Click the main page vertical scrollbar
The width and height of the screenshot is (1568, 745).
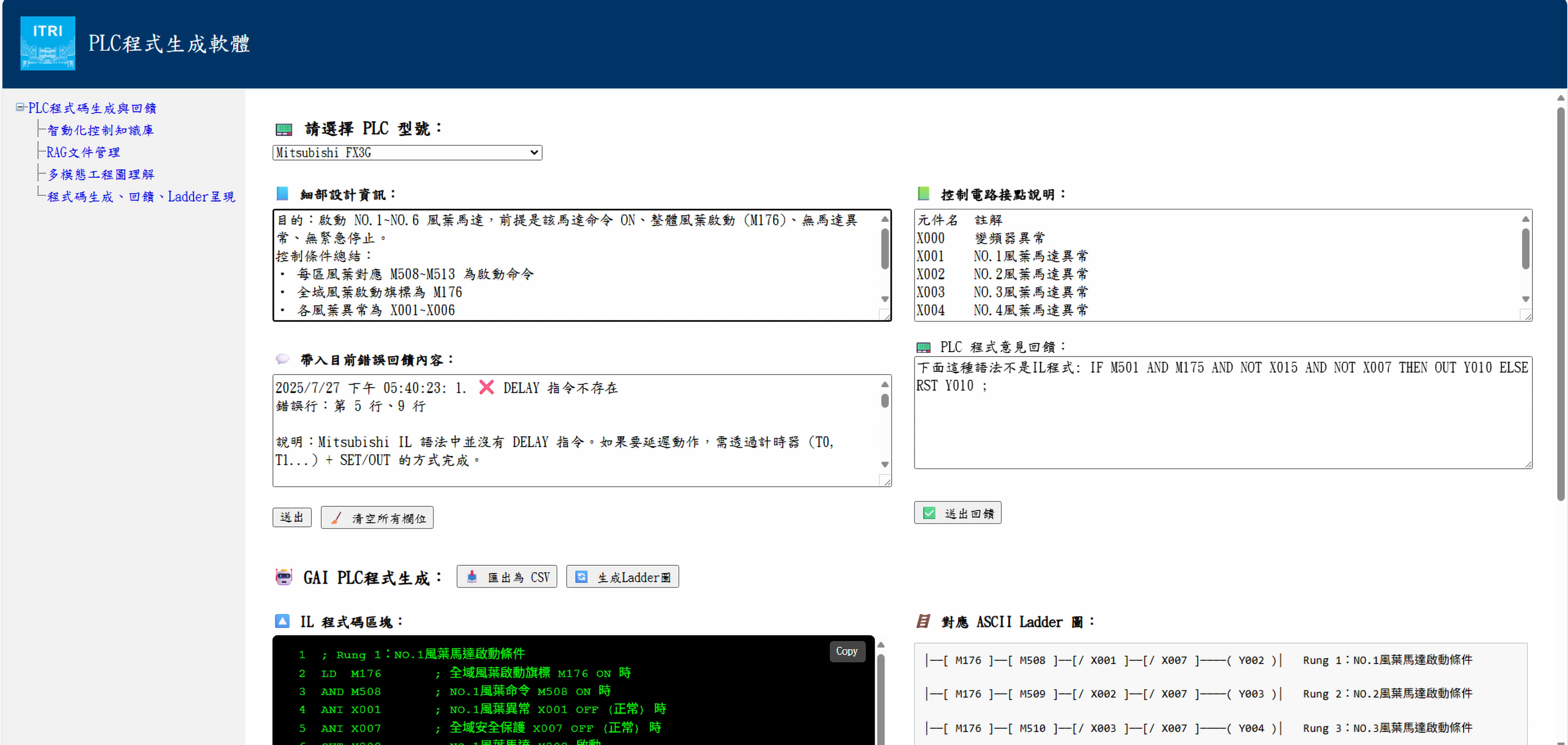pos(1560,304)
